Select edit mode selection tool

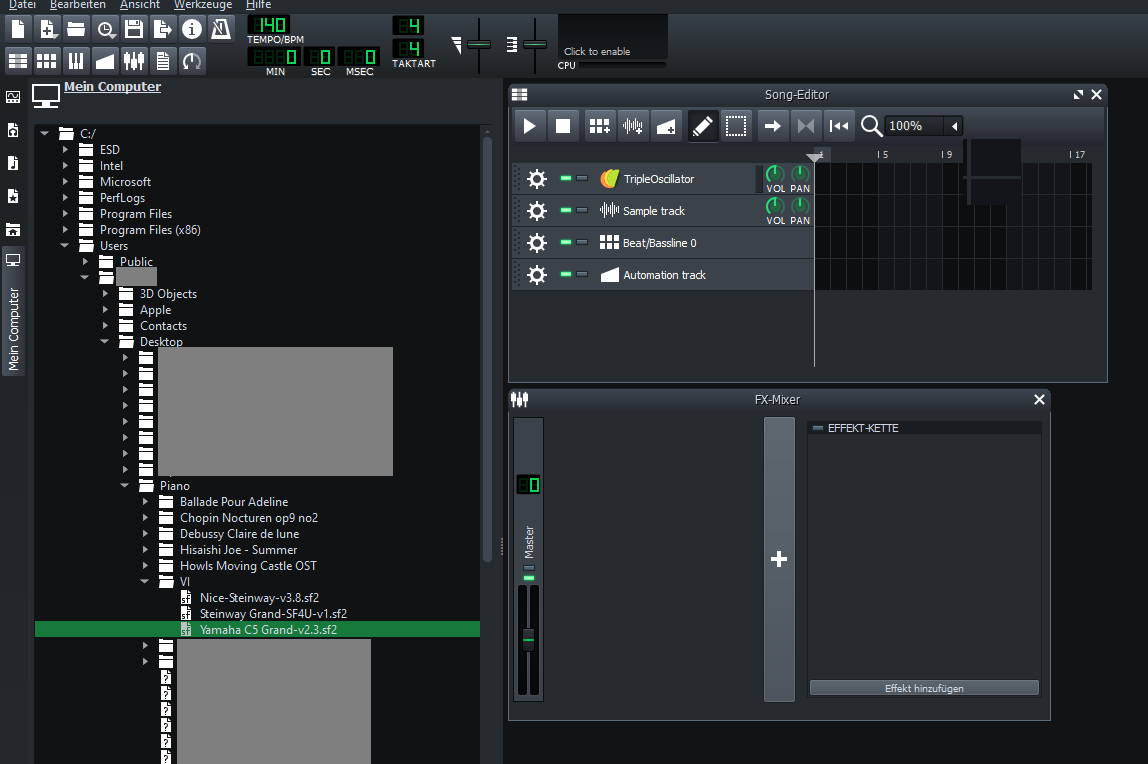[x=736, y=126]
